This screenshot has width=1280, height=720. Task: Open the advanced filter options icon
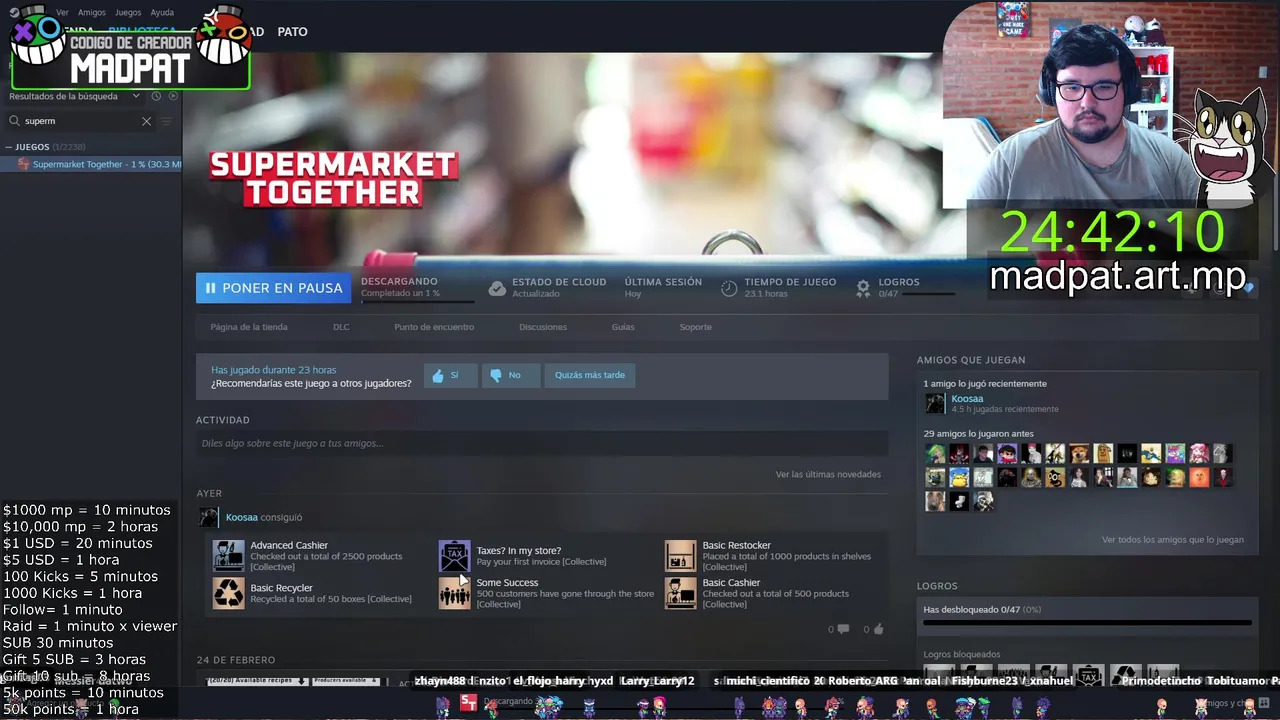(167, 121)
